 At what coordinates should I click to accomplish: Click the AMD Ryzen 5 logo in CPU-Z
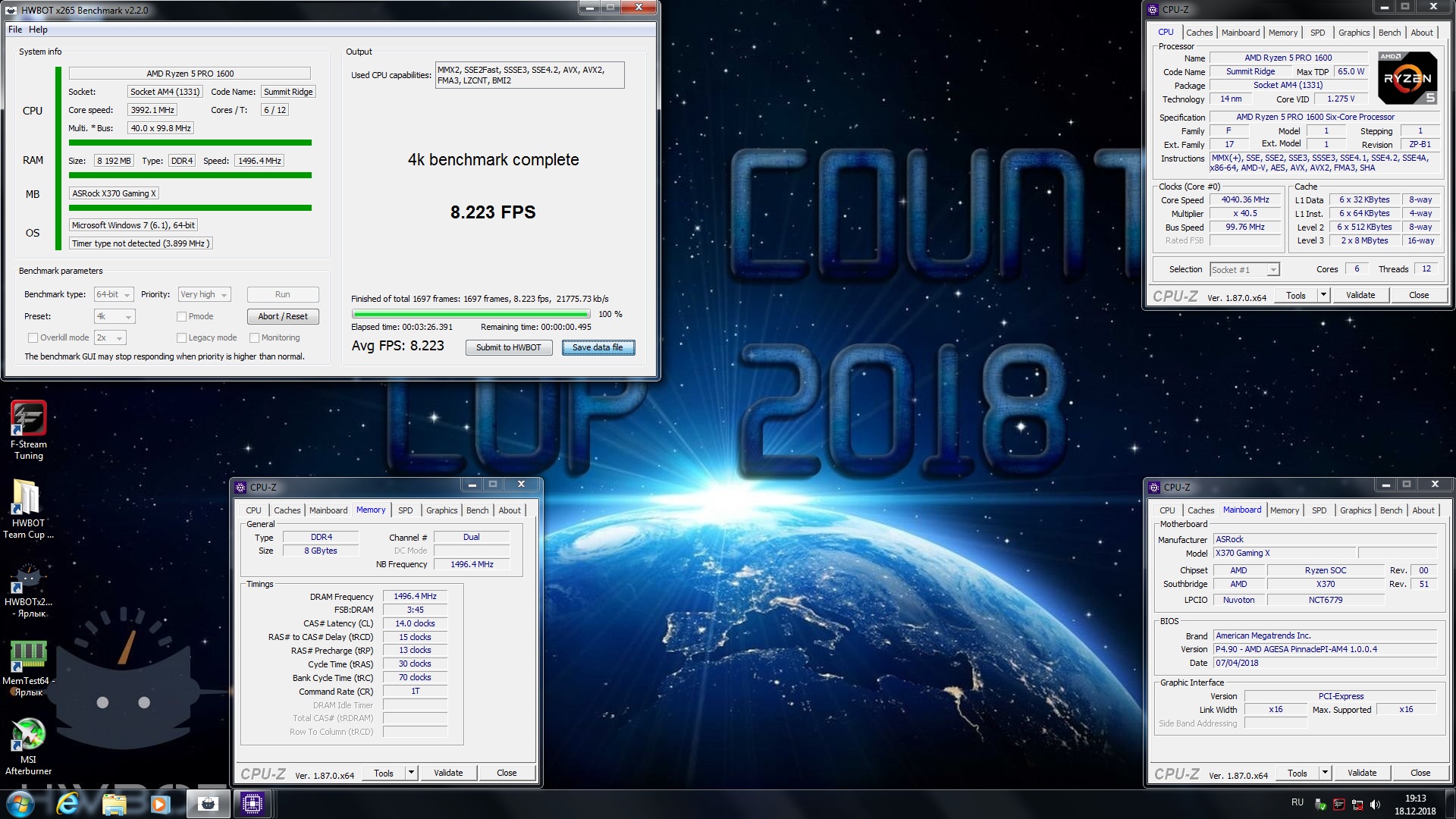pos(1407,78)
